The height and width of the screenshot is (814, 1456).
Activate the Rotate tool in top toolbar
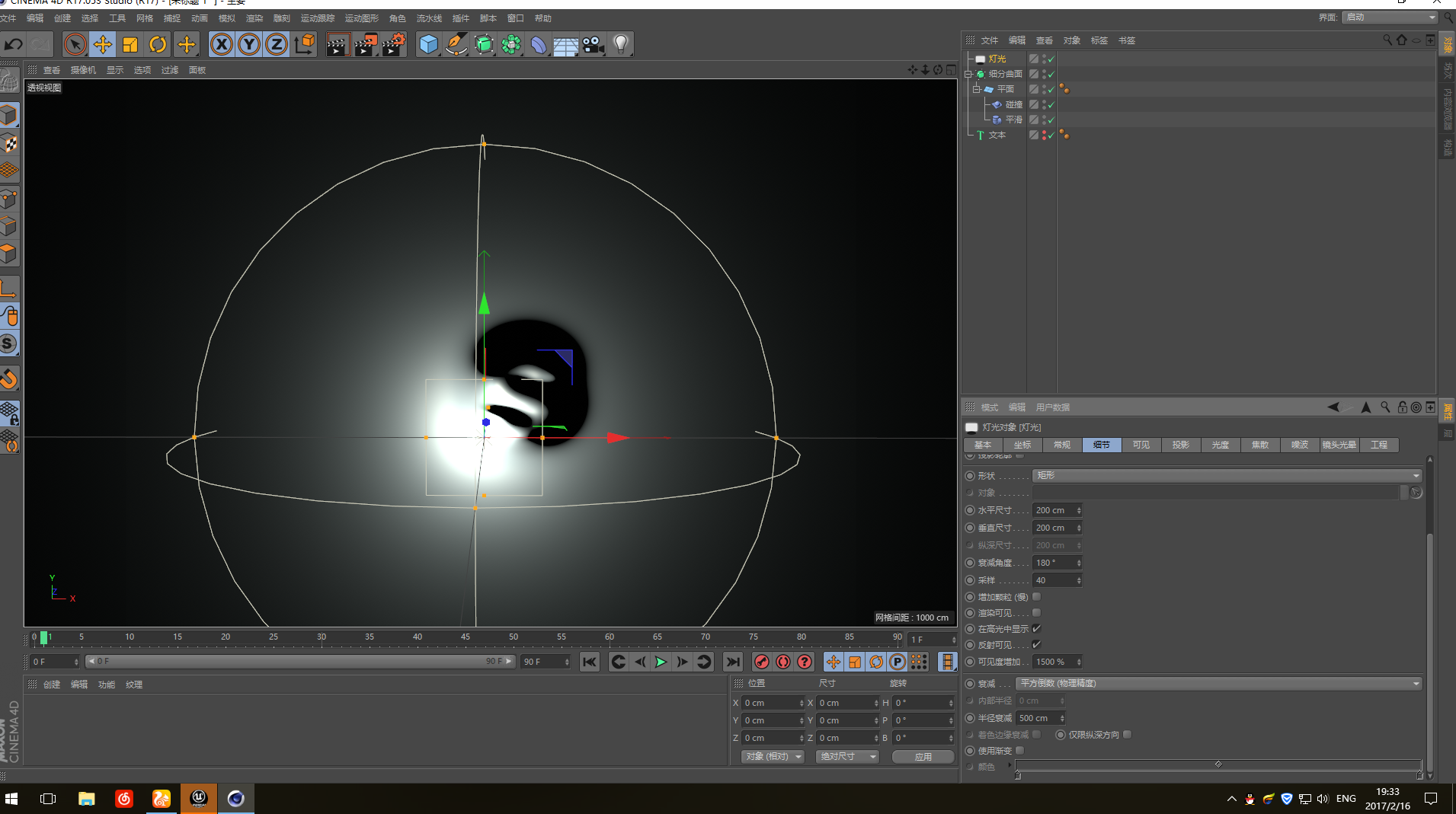[158, 45]
